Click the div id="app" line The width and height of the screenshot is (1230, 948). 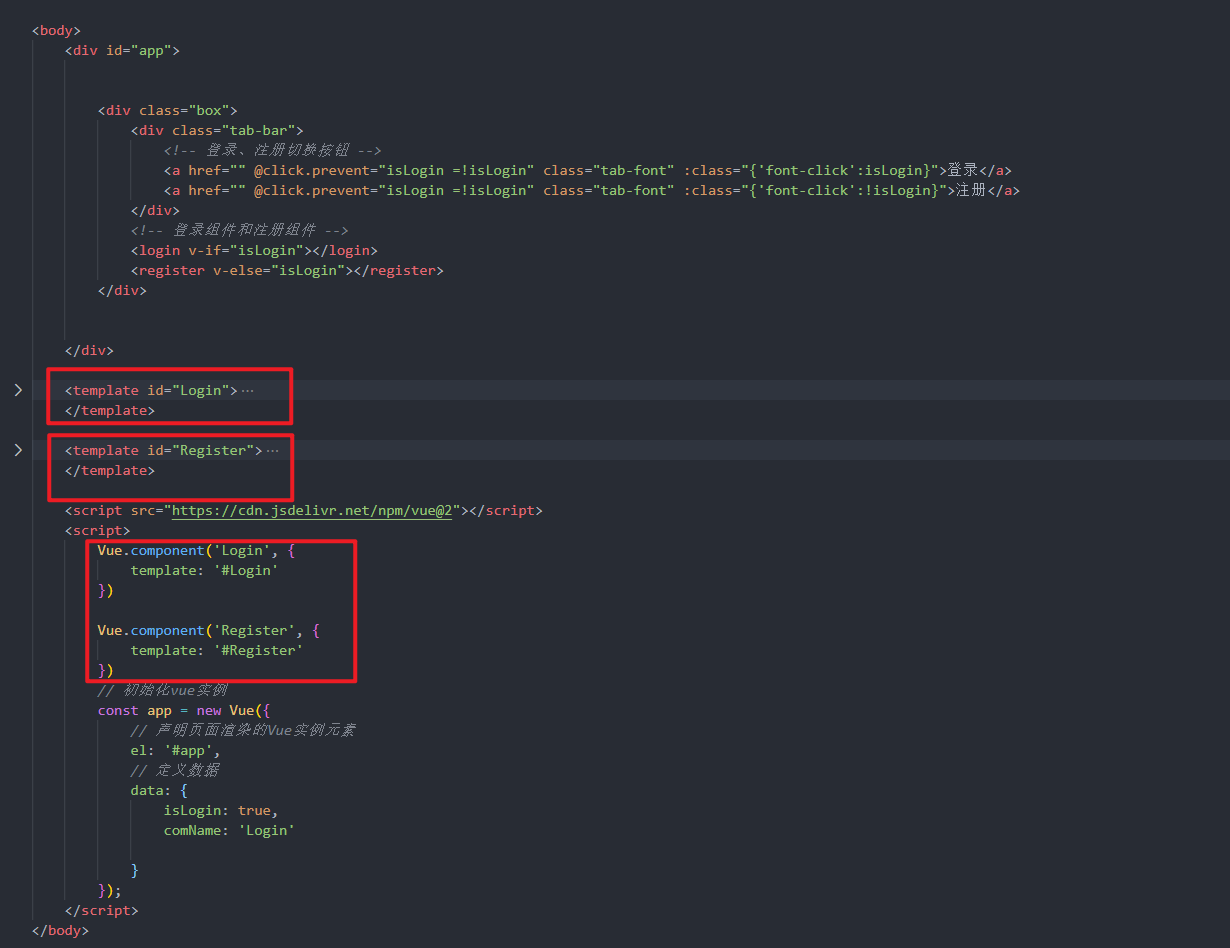pyautogui.click(x=122, y=50)
